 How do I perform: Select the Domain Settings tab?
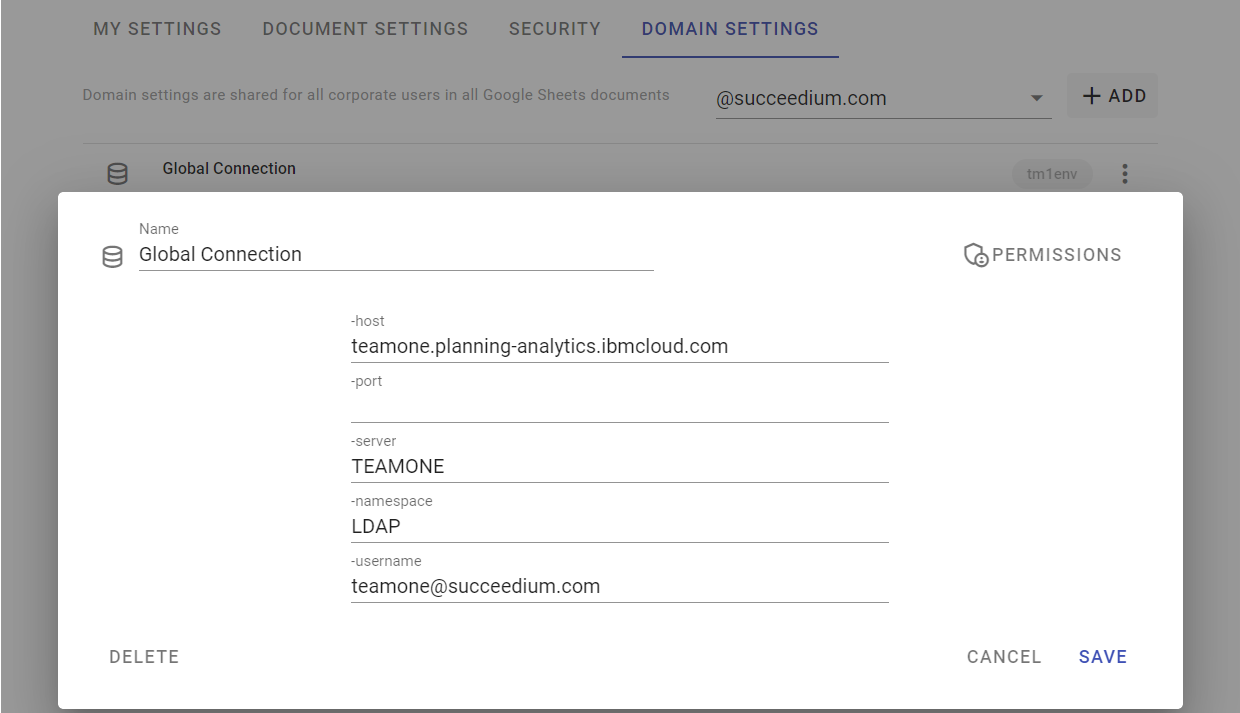[x=730, y=29]
